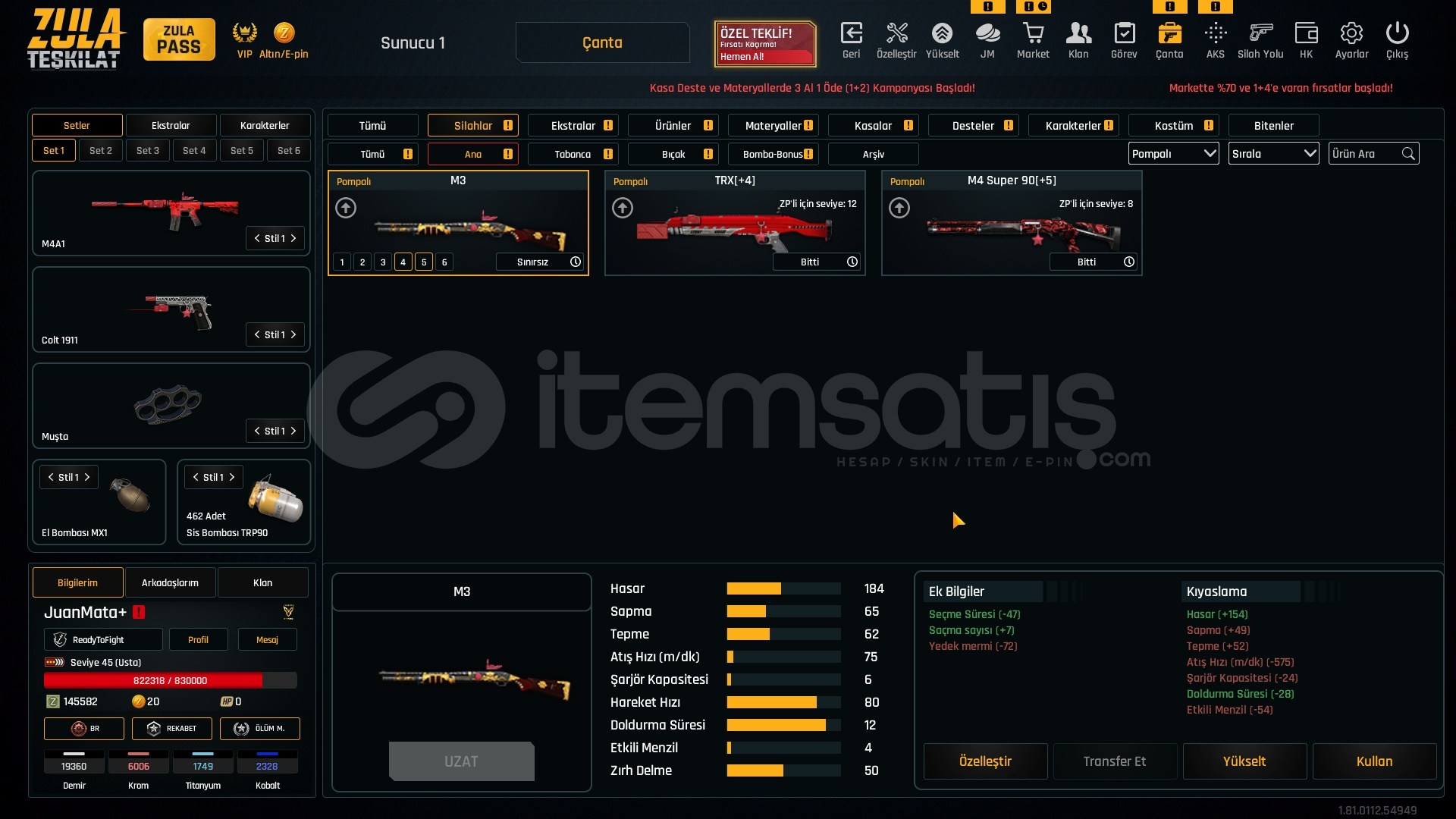Switch to the Kasalar tab
Image resolution: width=1456 pixels, height=819 pixels.
[874, 126]
